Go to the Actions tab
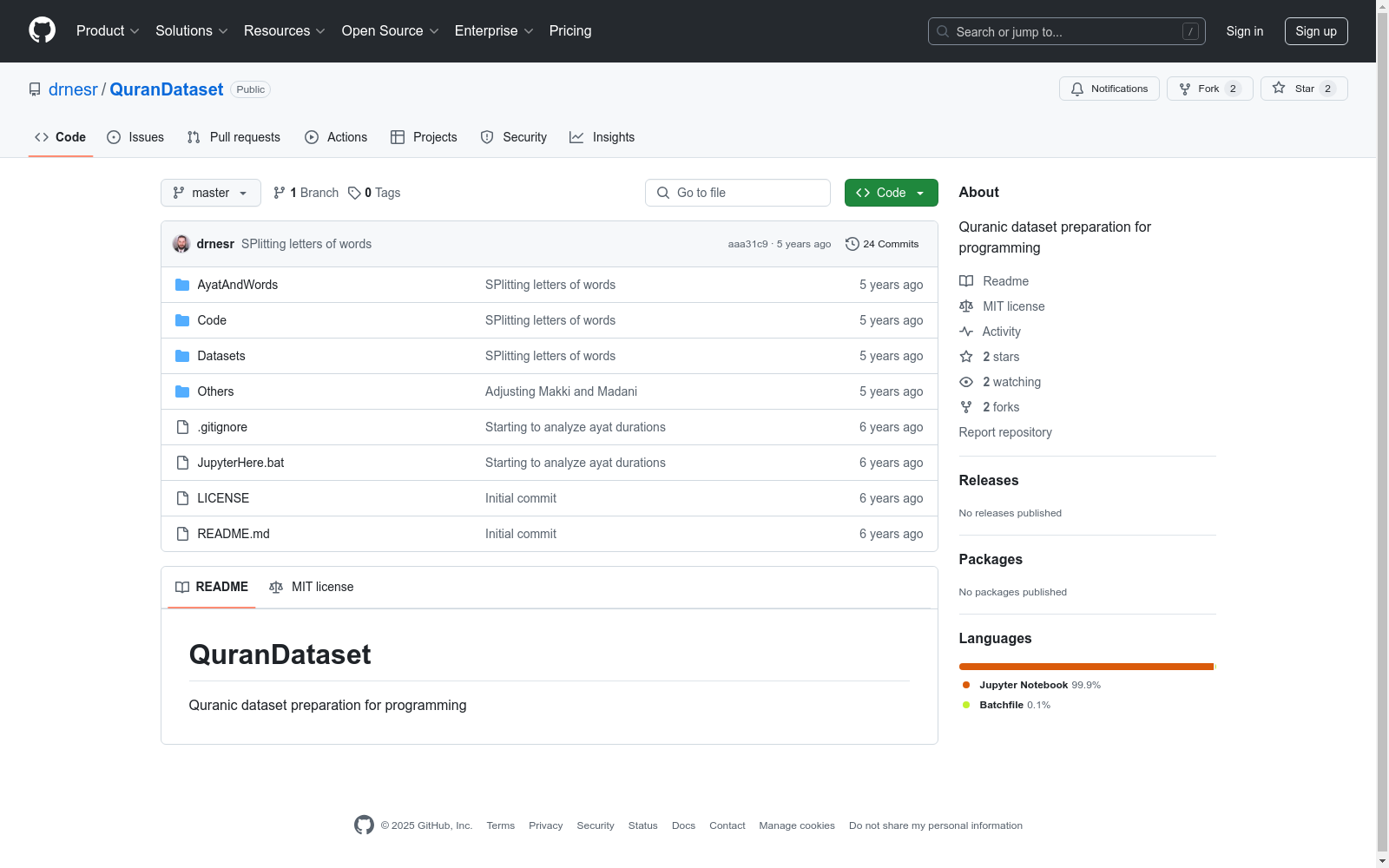Screen dimensions: 1389x868 pyautogui.click(x=336, y=137)
